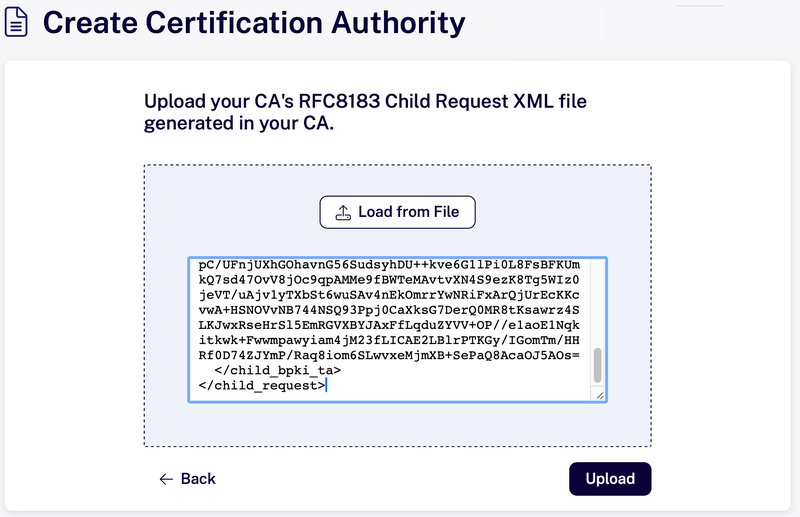Place cursor after the closing child_request tag
The image size is (800, 517).
click(326, 385)
